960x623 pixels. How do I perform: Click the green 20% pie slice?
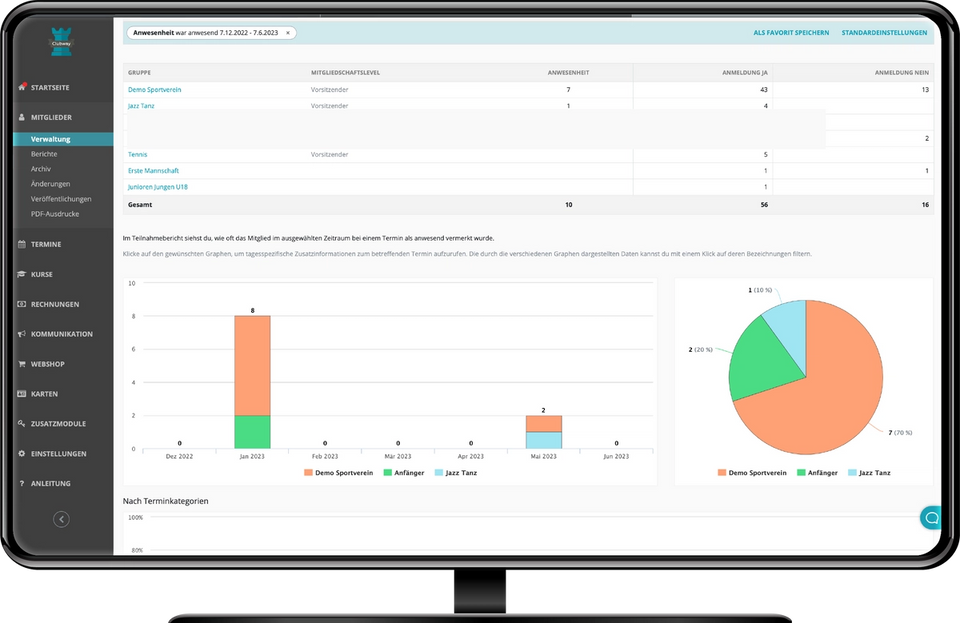tap(762, 361)
